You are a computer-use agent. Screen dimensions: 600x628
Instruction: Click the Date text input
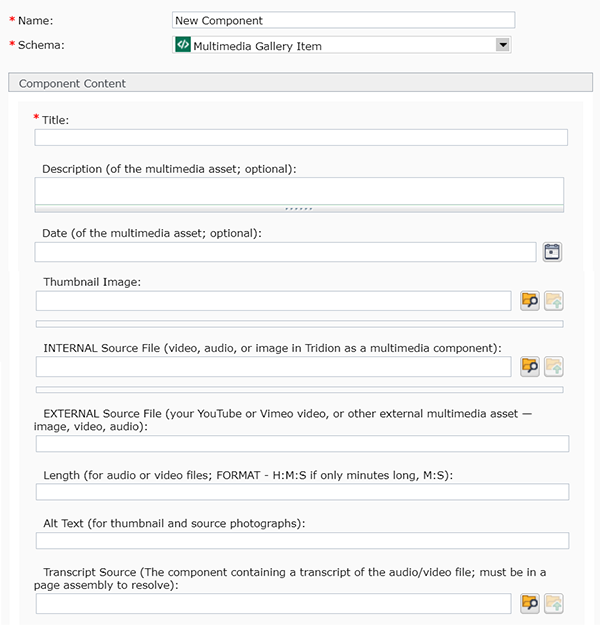click(x=285, y=252)
